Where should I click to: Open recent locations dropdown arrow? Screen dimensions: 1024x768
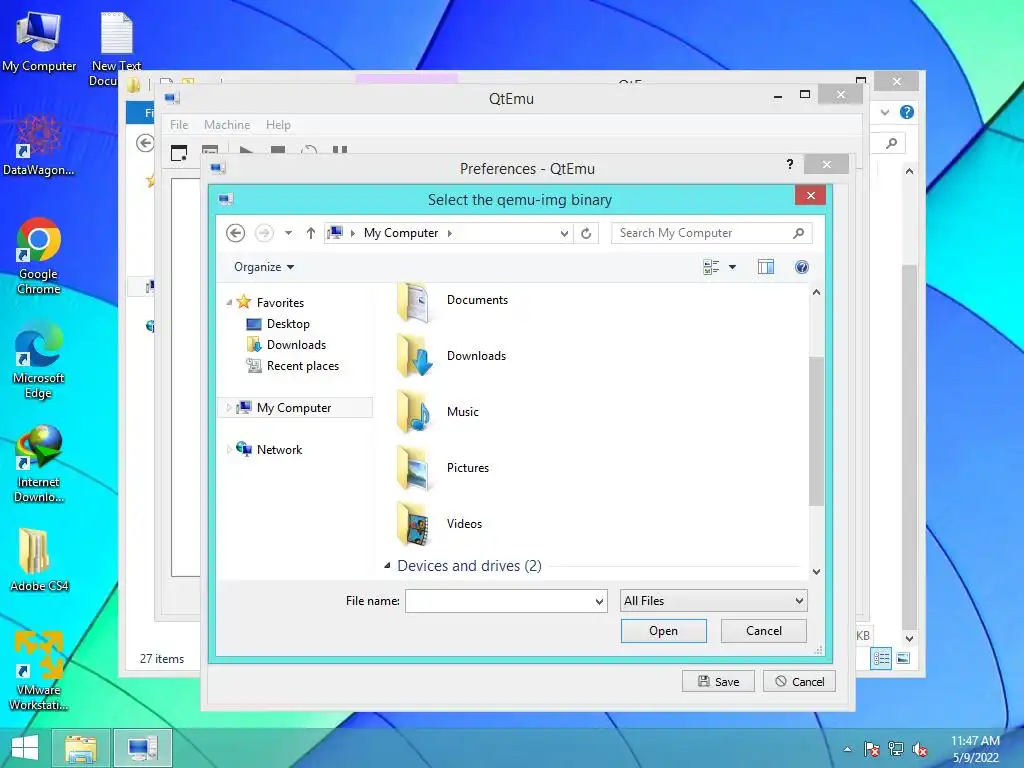[x=288, y=233]
